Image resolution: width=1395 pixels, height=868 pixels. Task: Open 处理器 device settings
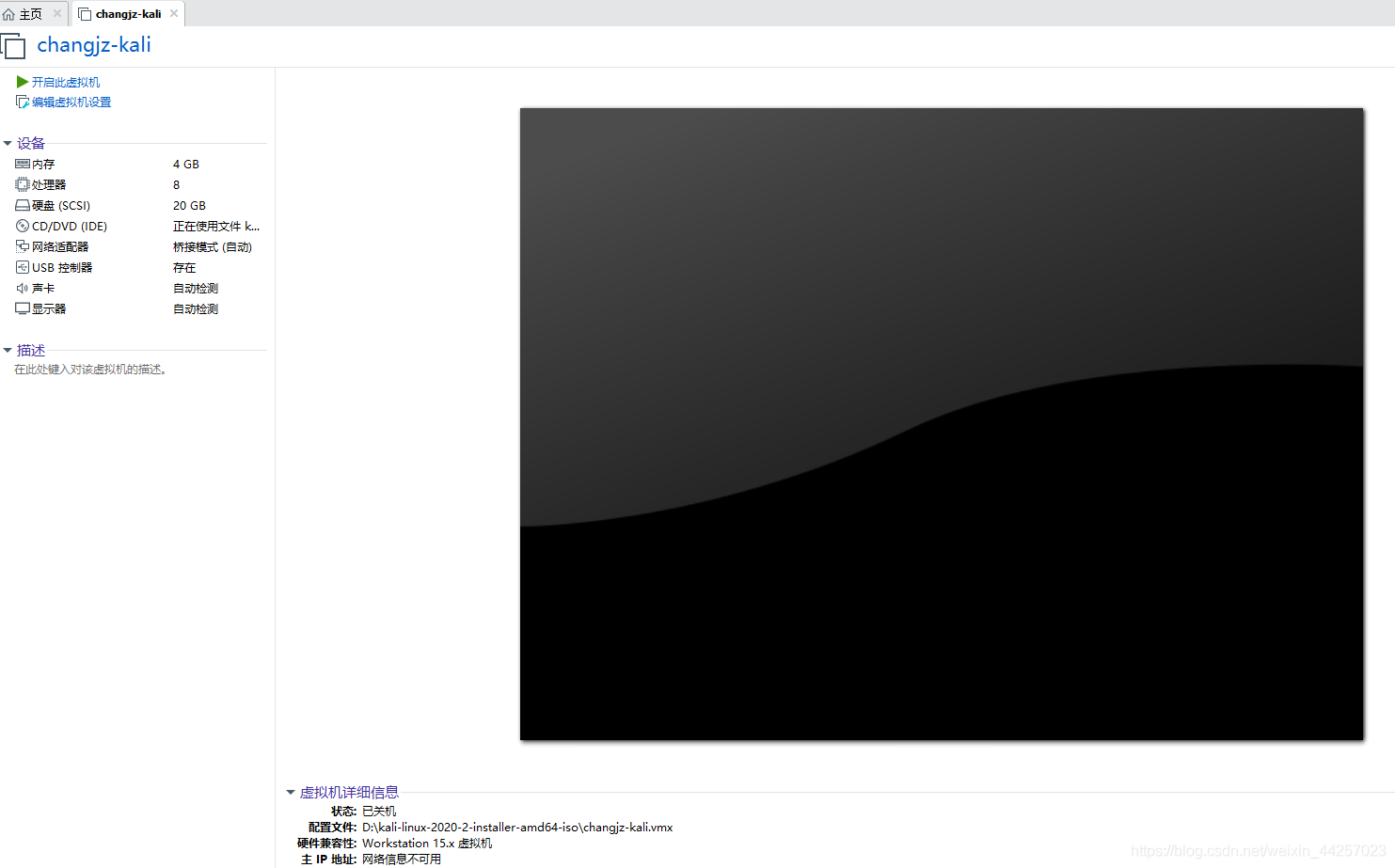point(49,184)
